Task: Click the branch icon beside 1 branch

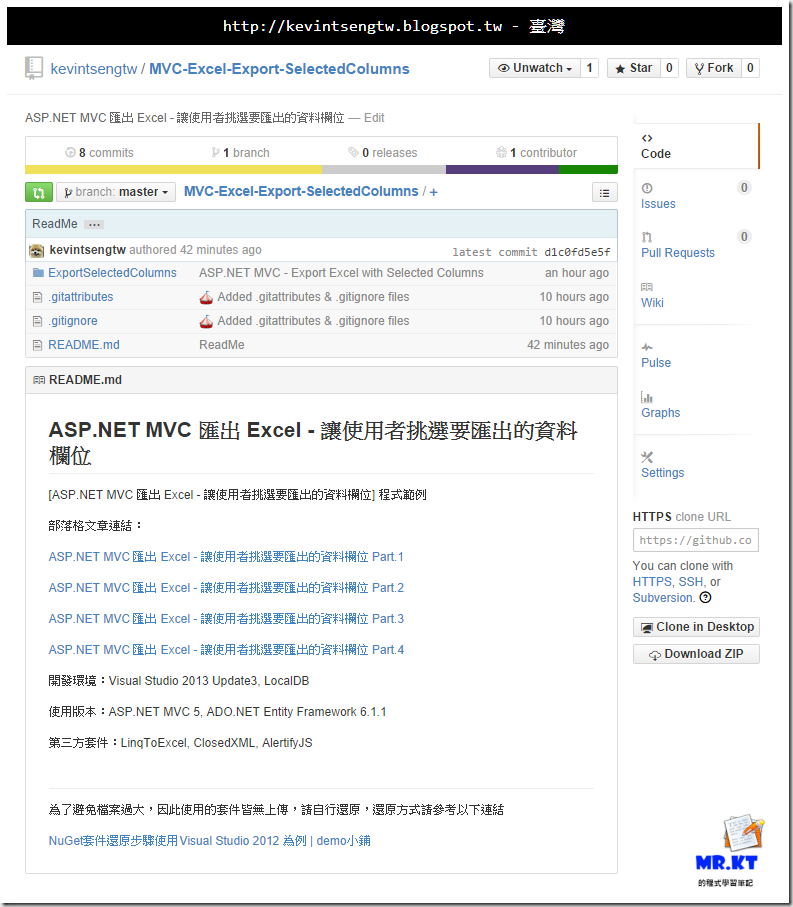Action: (215, 152)
